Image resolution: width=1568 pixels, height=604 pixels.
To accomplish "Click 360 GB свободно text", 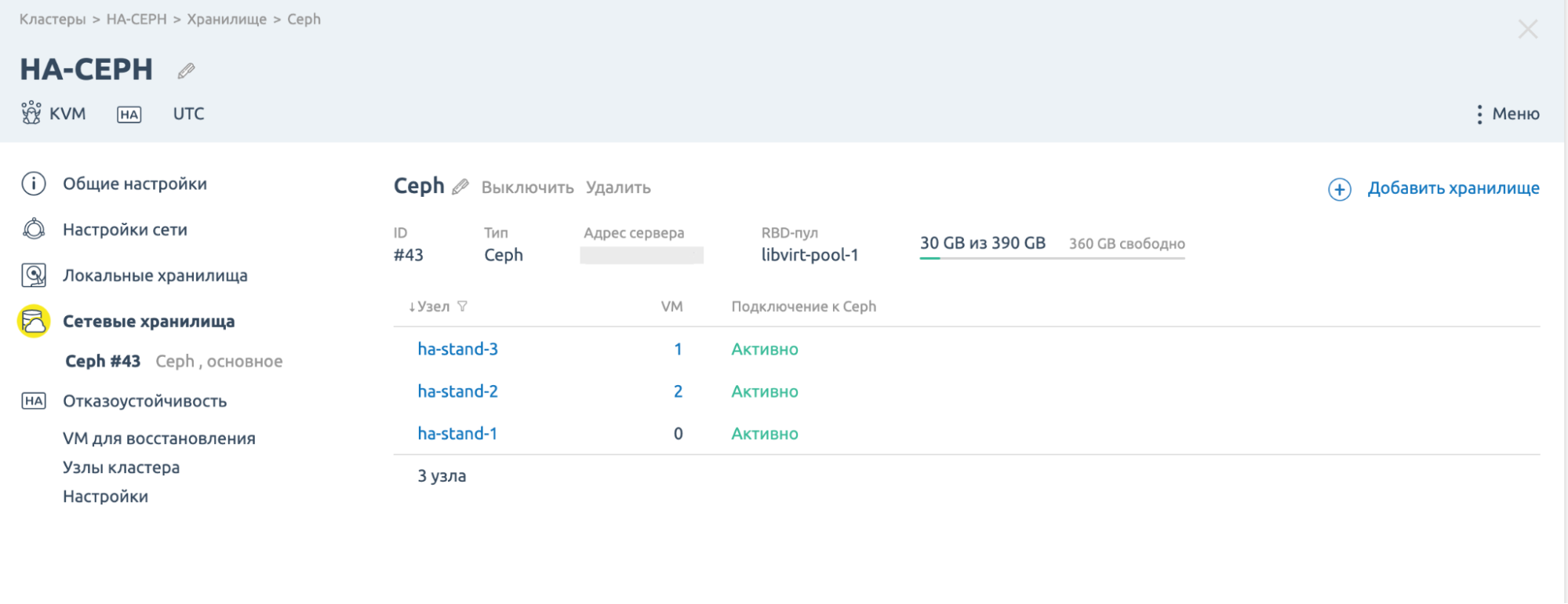I will click(1127, 244).
